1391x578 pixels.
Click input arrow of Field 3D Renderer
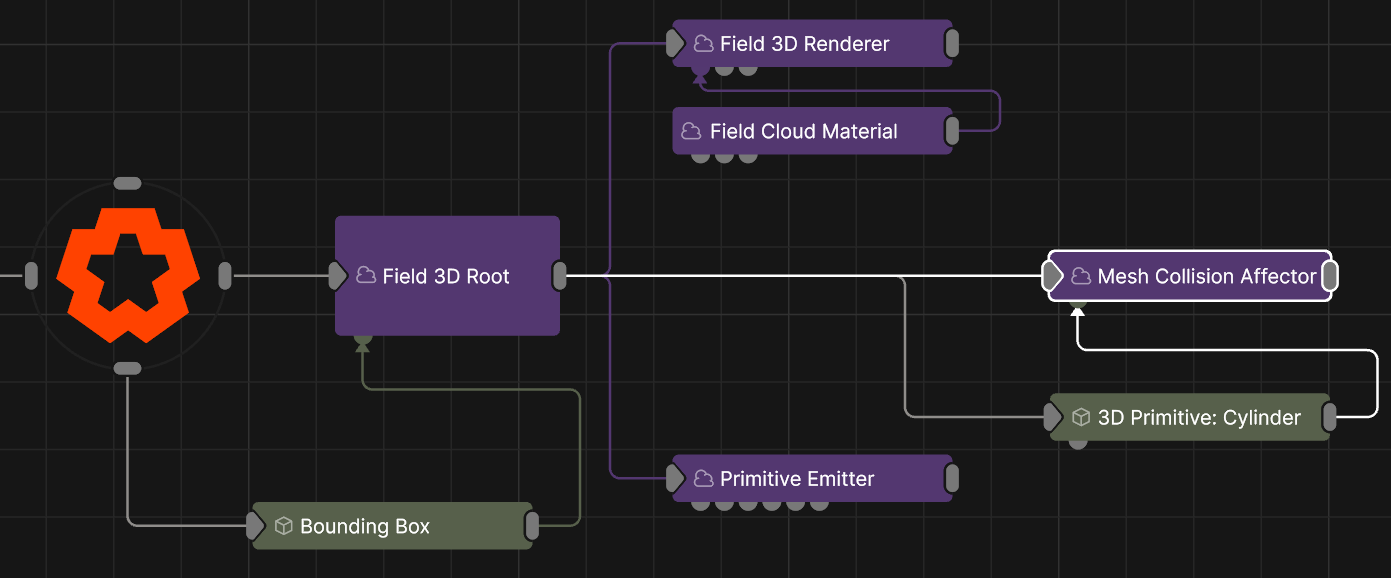click(x=677, y=44)
